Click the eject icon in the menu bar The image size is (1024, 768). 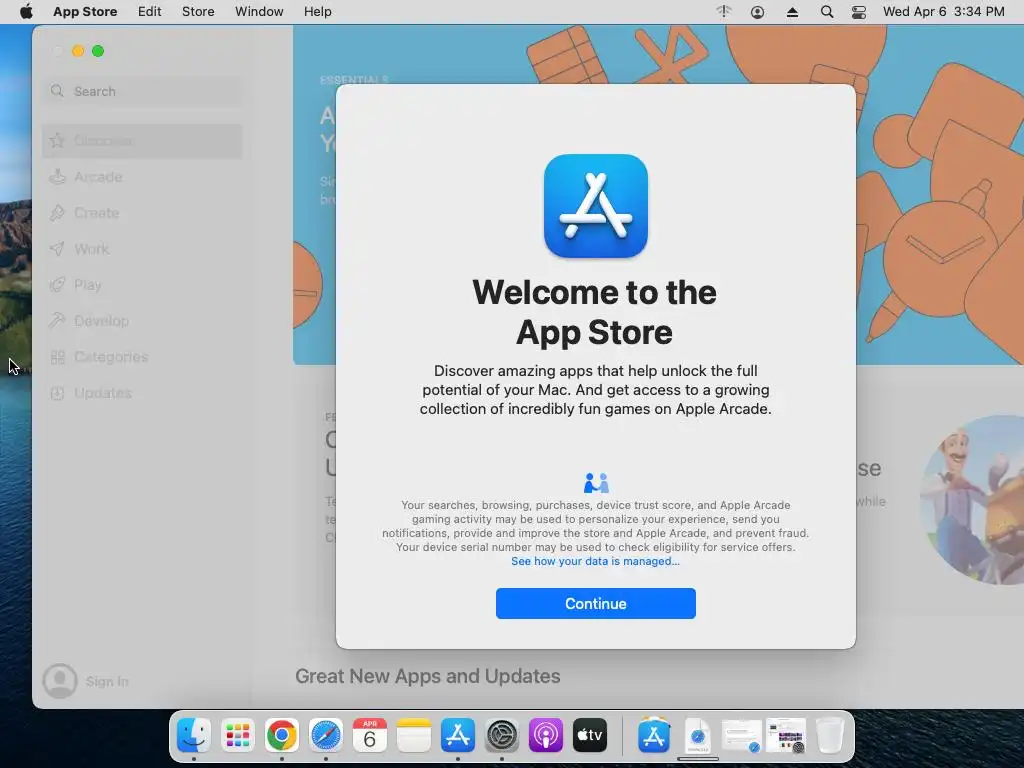[x=792, y=12]
